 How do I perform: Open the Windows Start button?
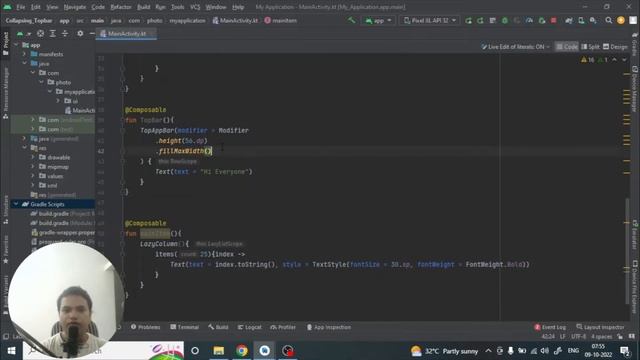coord(11,351)
